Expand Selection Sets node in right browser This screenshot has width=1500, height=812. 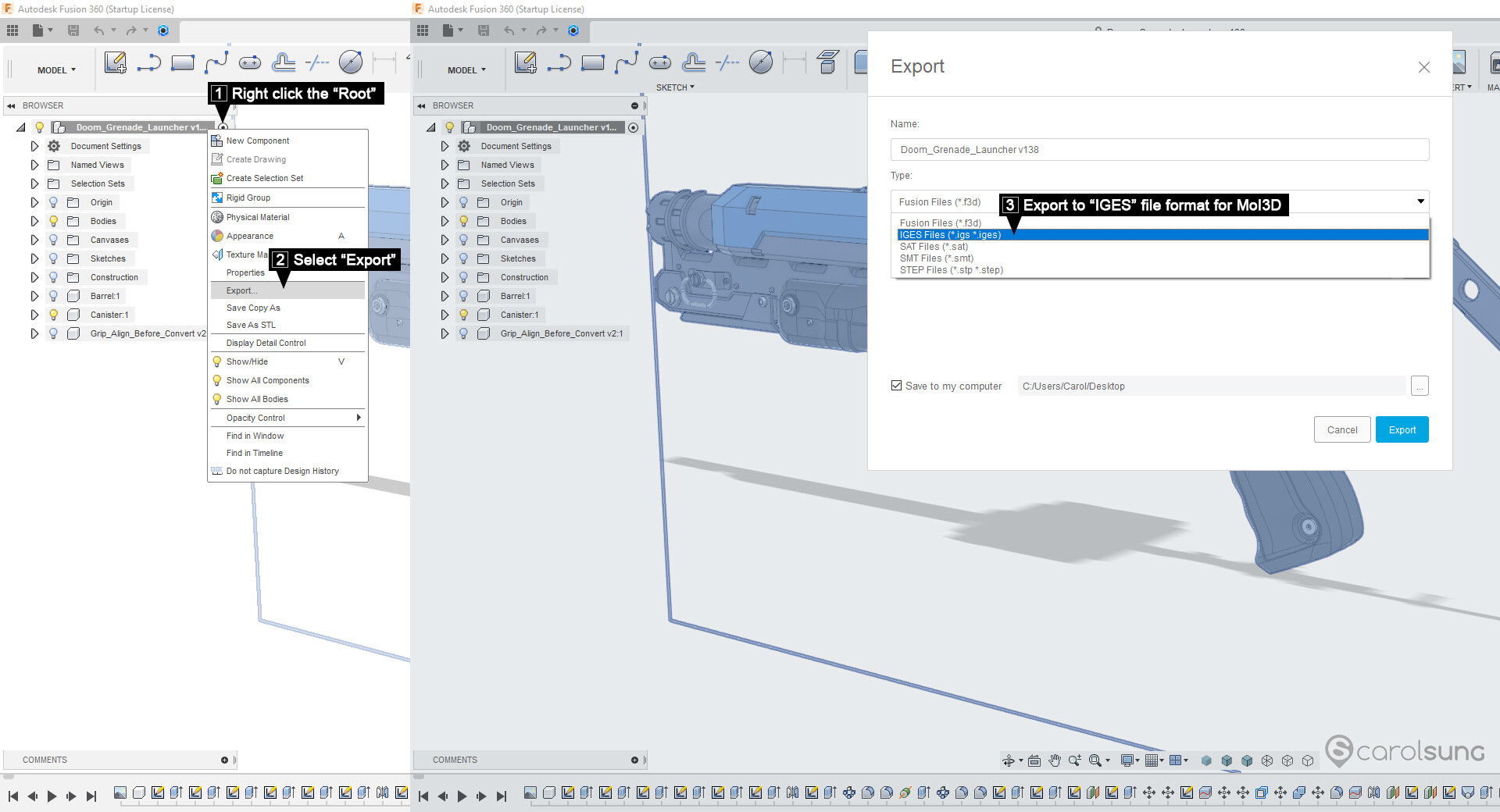tap(445, 183)
